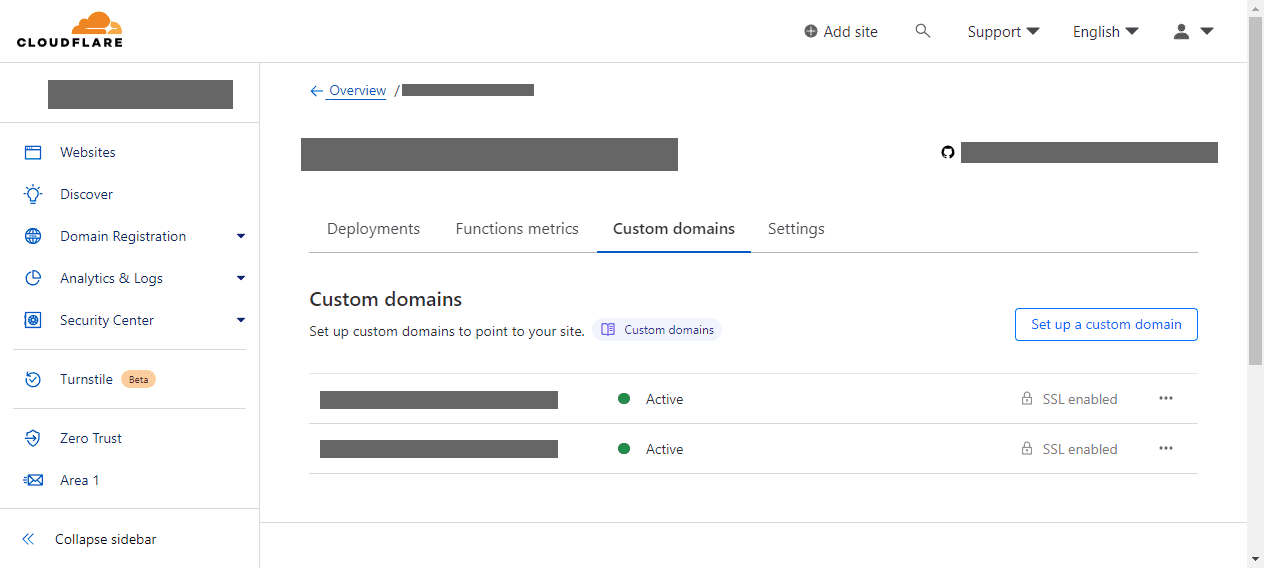Screen dimensions: 1264x568
Task: Open the user account menu
Action: pos(1193,31)
